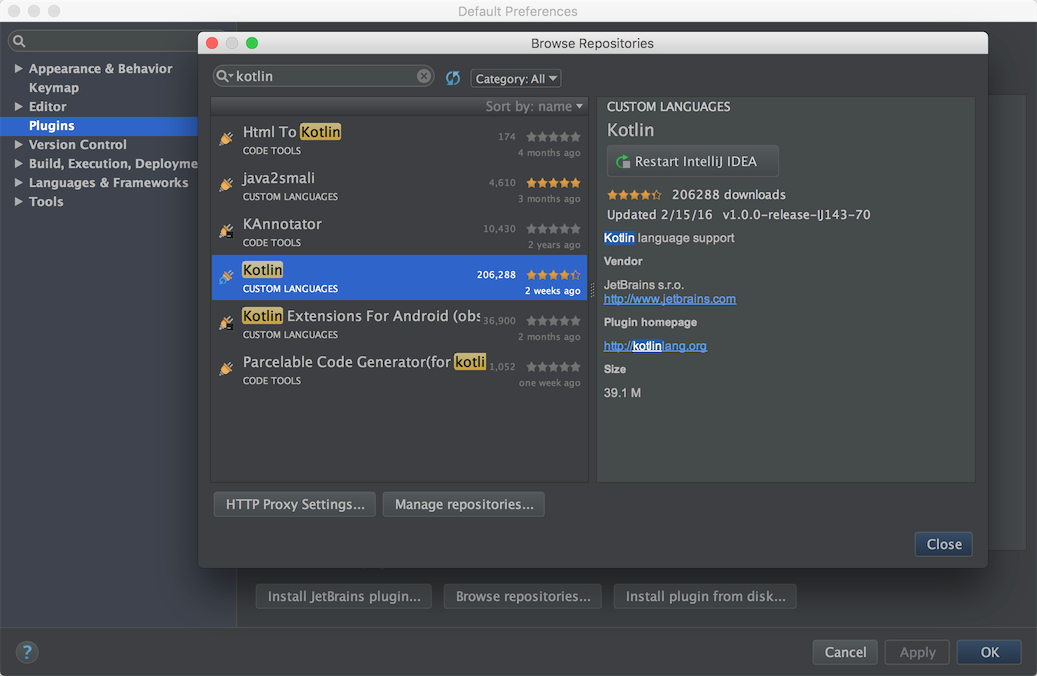Click star rating in Kotlin details panel
Viewport: 1037px width, 676px height.
pyautogui.click(x=634, y=194)
